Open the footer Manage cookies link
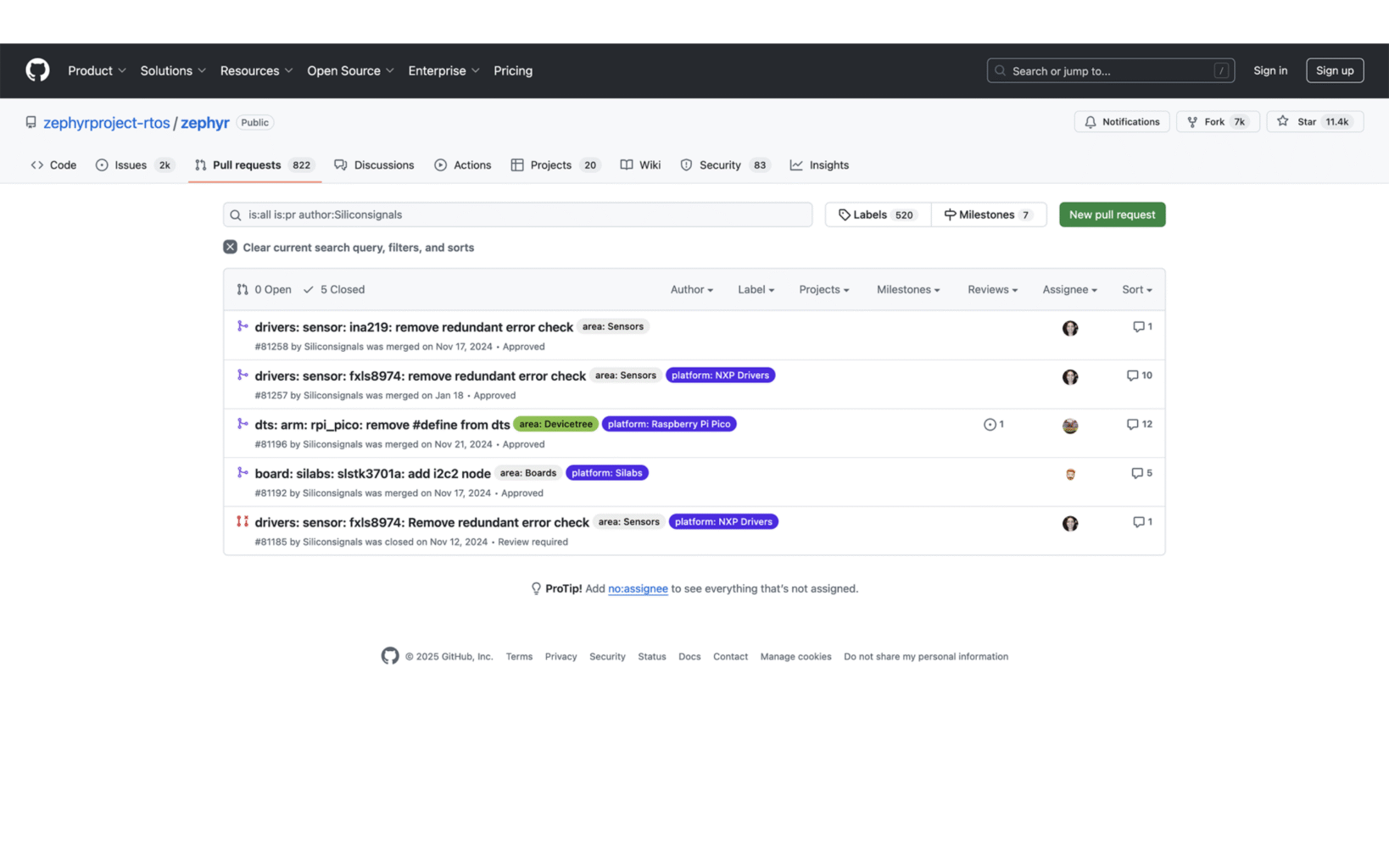The width and height of the screenshot is (1389, 868). (x=795, y=657)
